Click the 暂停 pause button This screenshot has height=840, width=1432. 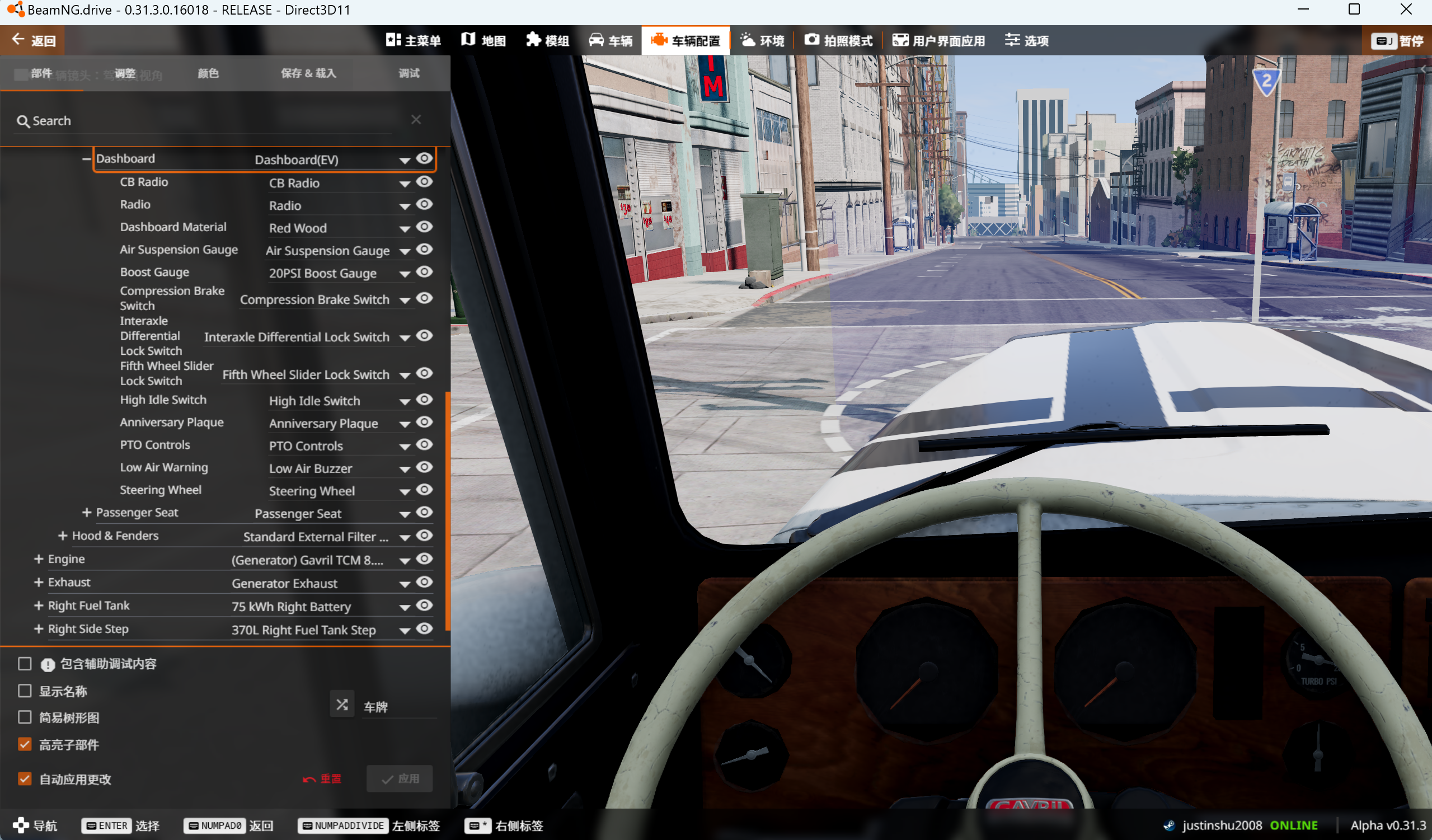[x=1397, y=40]
